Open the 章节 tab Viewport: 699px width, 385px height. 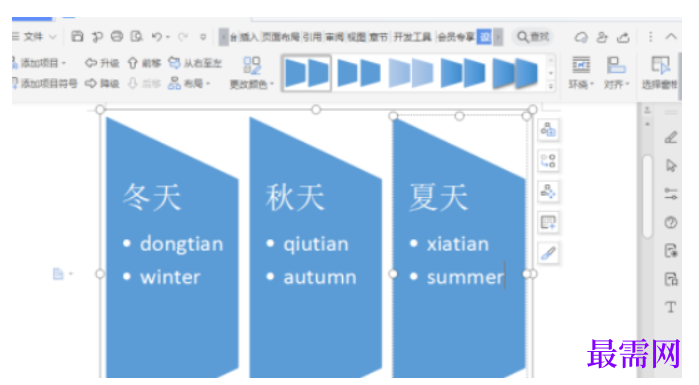tap(378, 37)
